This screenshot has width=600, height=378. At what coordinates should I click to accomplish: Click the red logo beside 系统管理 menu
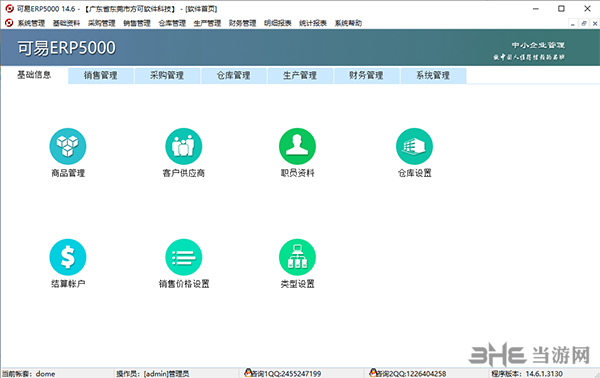[x=9, y=23]
